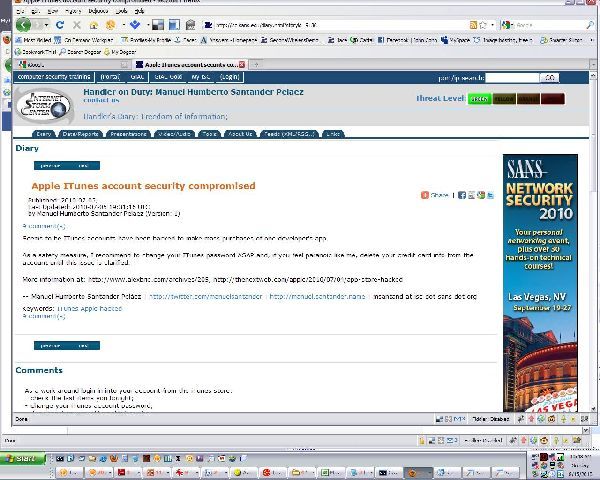Click the green threat level indicator
Viewport: 600px width, 480px height.
(x=479, y=98)
